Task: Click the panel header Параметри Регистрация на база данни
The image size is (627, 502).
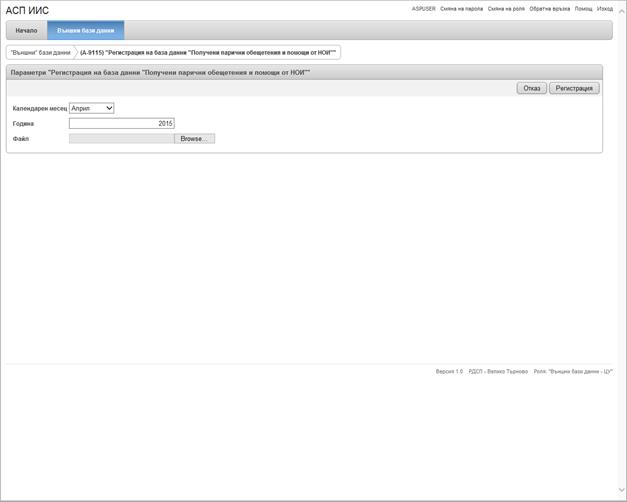Action: pyautogui.click(x=160, y=73)
